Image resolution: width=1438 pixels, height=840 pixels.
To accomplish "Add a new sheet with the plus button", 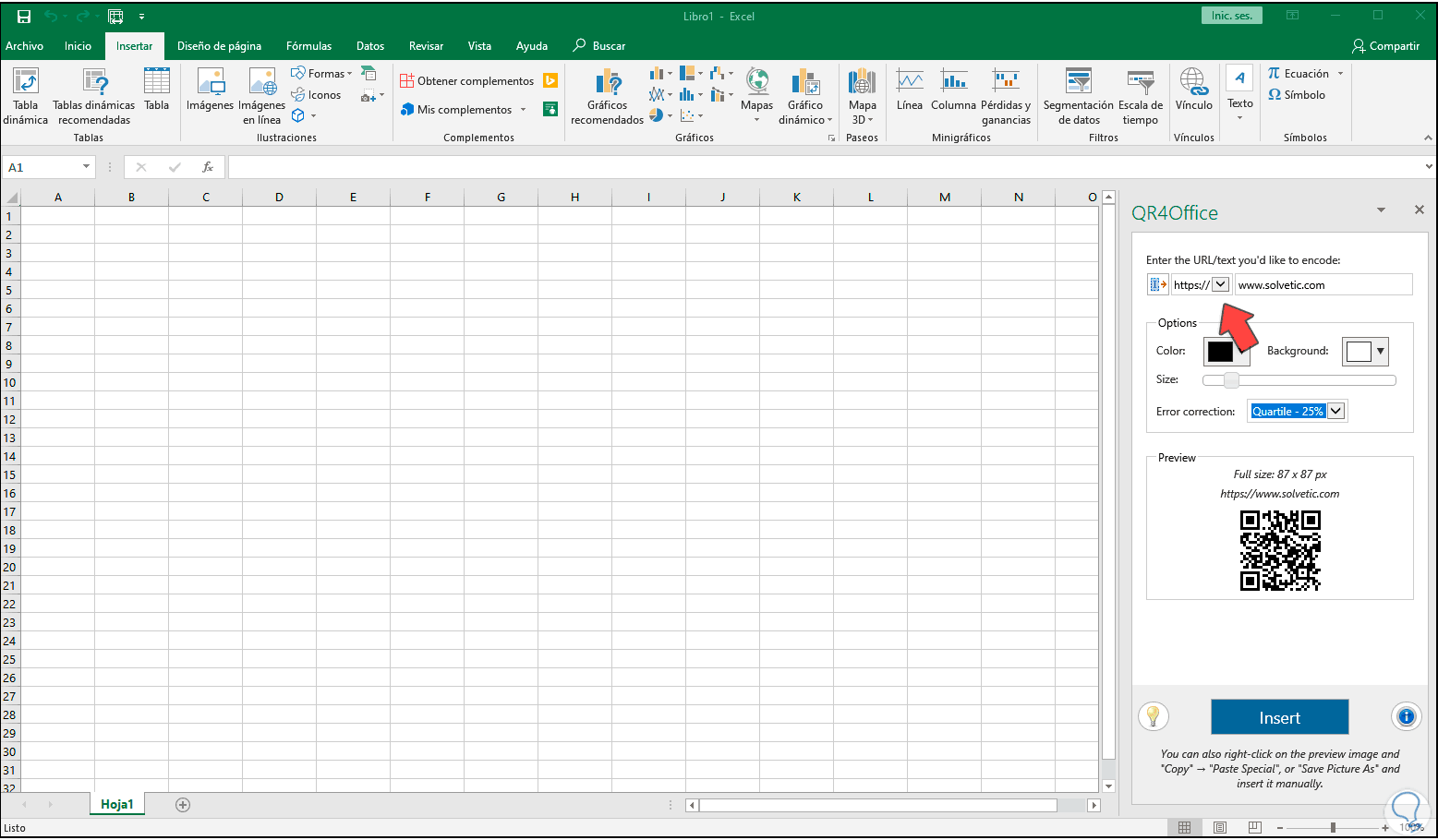I will [183, 805].
